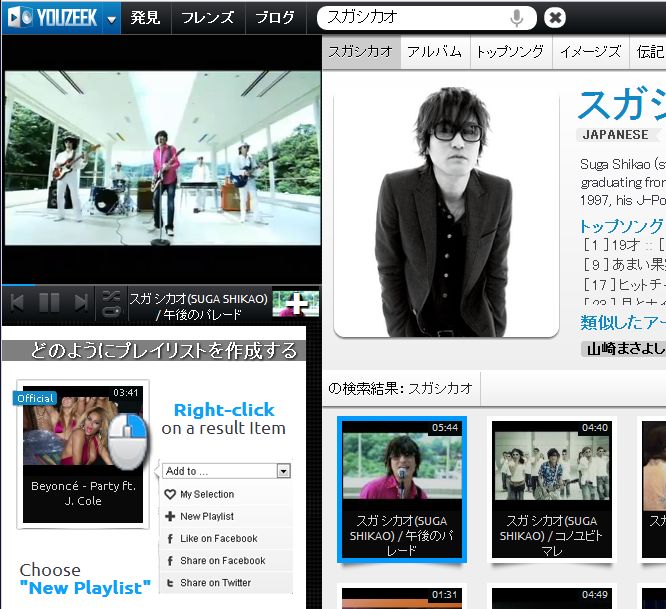This screenshot has height=609, width=666.
Task: Switch to the 伝記 tab
Action: click(649, 52)
